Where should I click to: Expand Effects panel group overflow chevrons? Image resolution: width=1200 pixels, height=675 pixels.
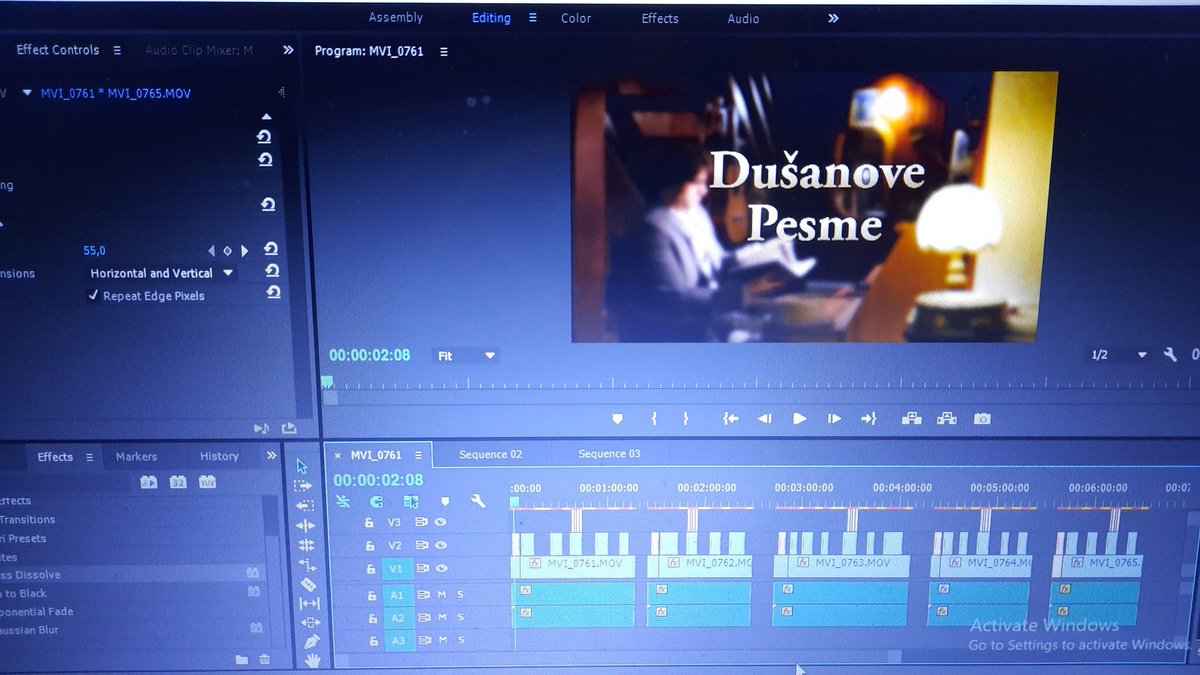point(271,456)
